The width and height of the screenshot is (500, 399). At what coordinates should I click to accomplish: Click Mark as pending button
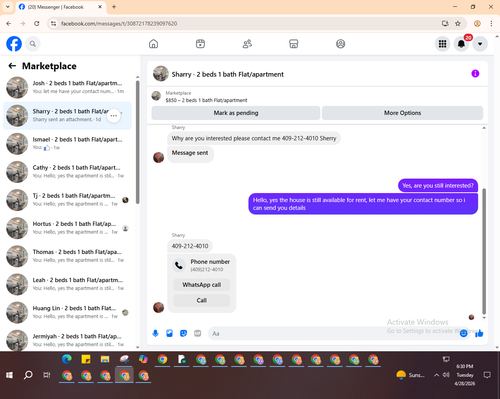236,113
